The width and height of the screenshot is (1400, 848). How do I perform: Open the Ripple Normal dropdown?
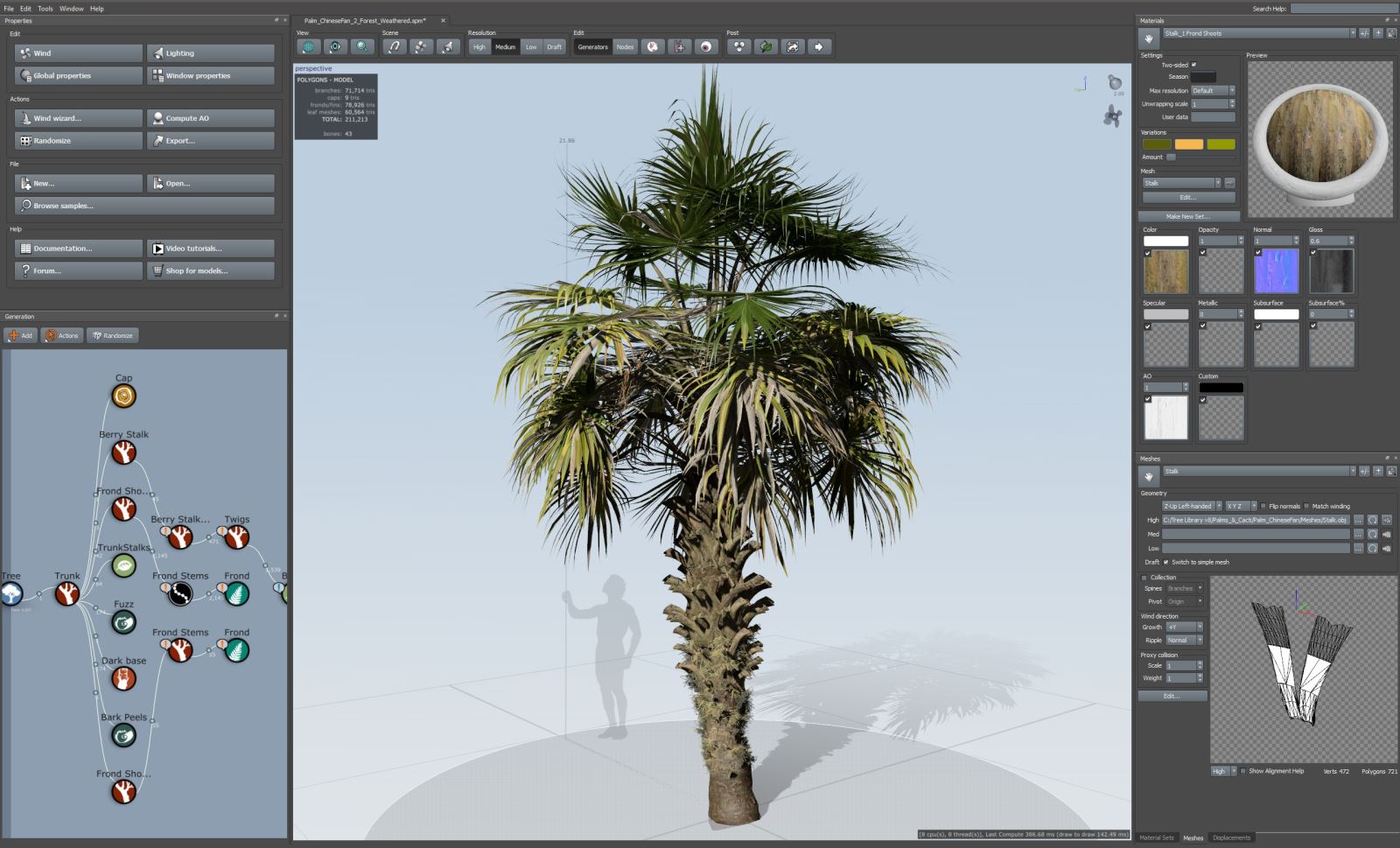pyautogui.click(x=1185, y=640)
